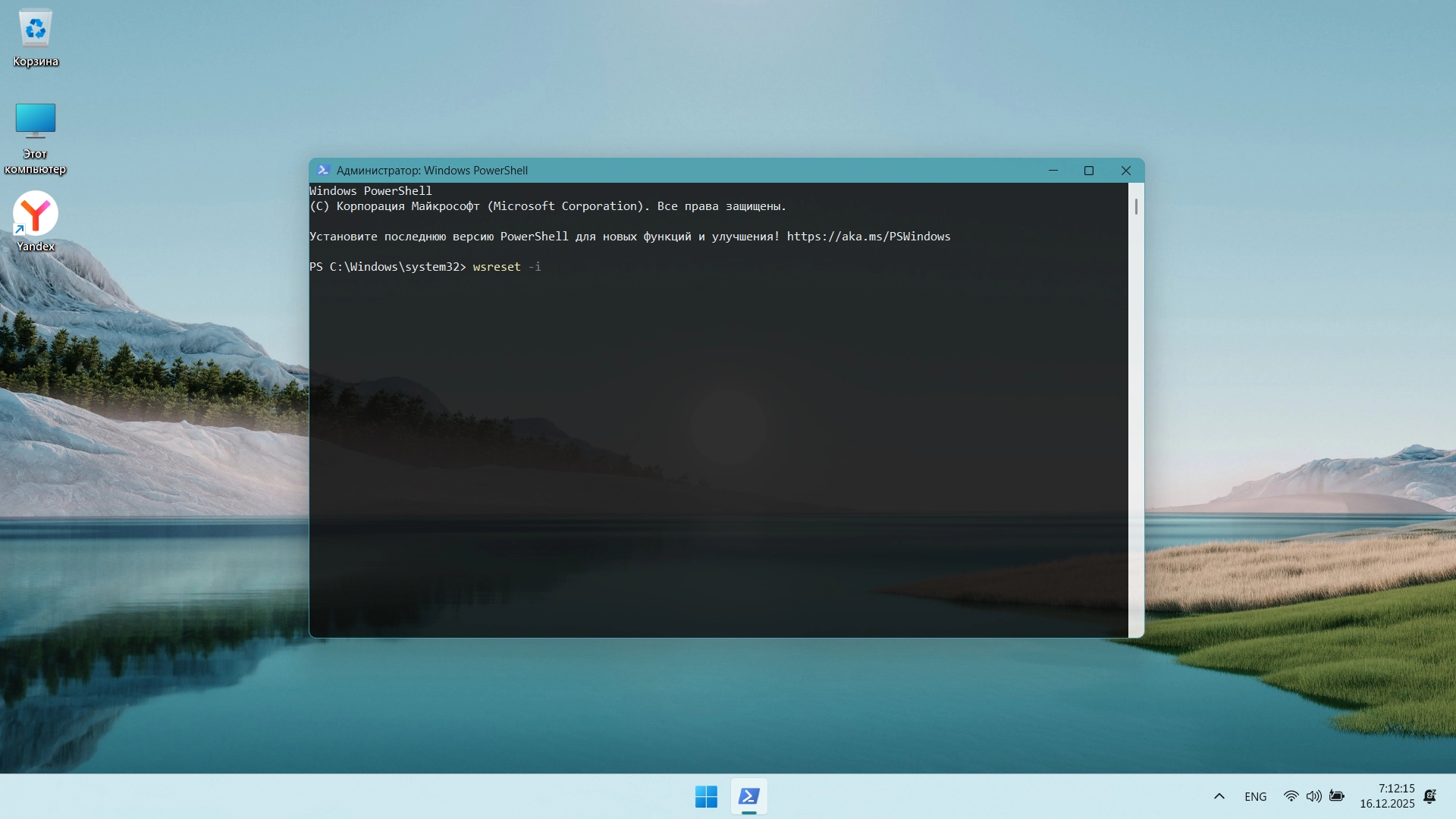Maximize the PowerShell window
This screenshot has width=1456, height=819.
click(x=1089, y=171)
